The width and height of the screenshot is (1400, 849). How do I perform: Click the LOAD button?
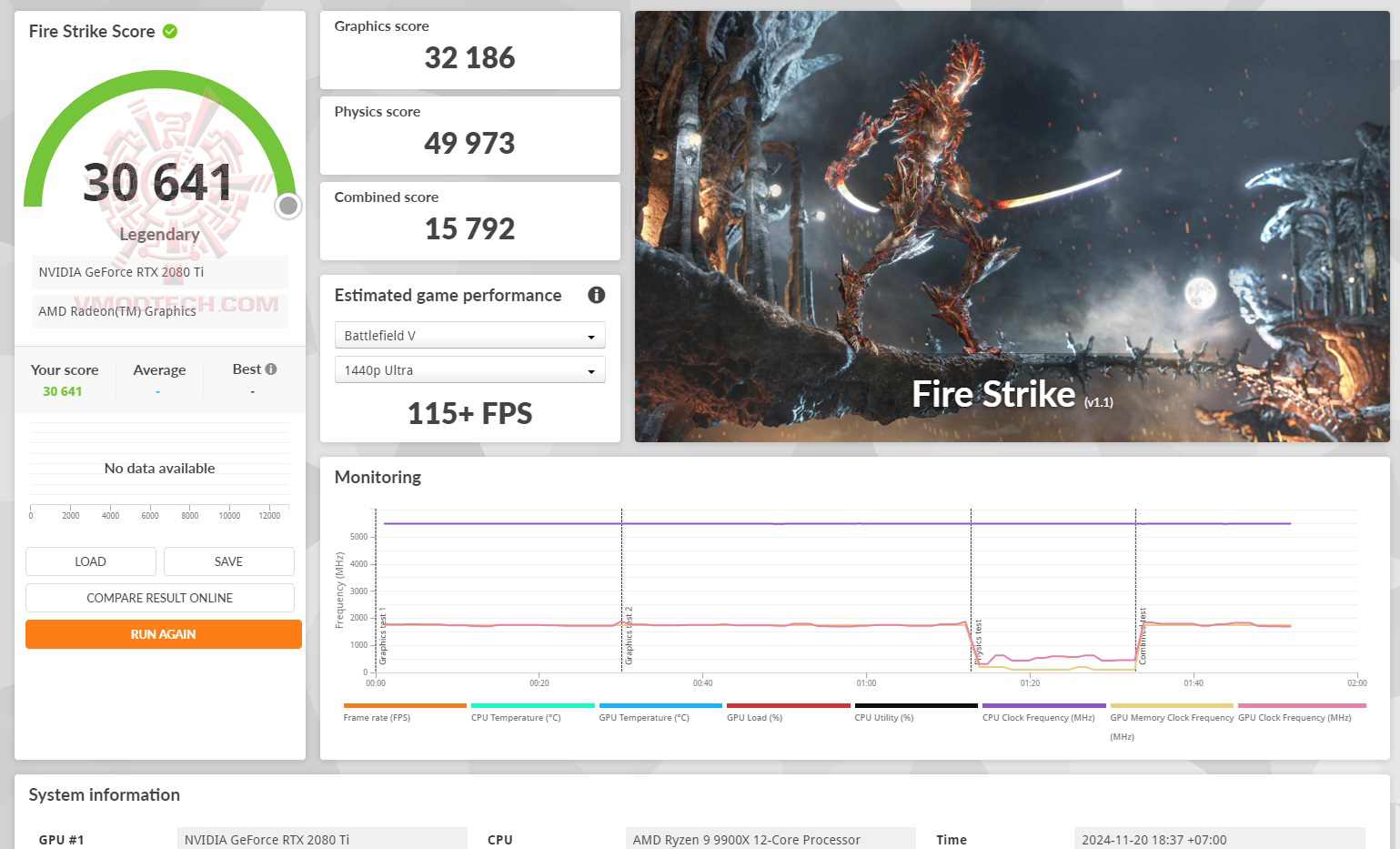point(90,561)
